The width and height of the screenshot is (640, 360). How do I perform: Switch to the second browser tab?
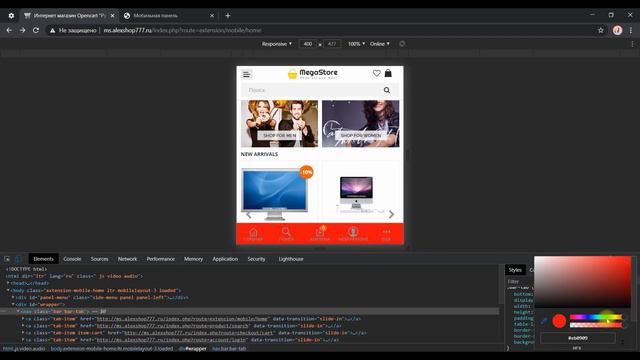169,16
